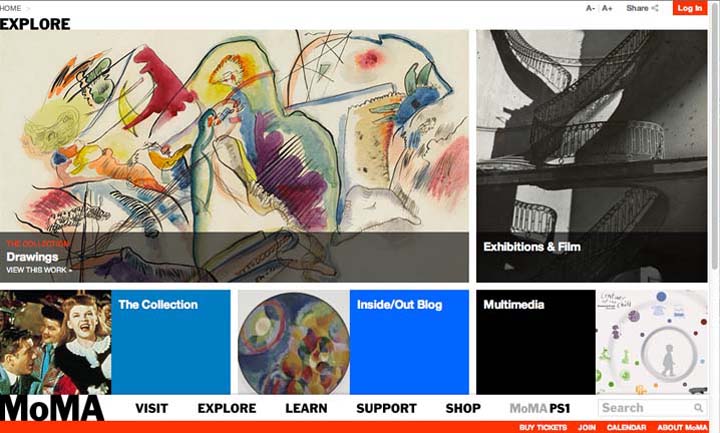The height and width of the screenshot is (433, 720).
Task: Open Exhibitions & Film staircase tile
Action: [591, 156]
